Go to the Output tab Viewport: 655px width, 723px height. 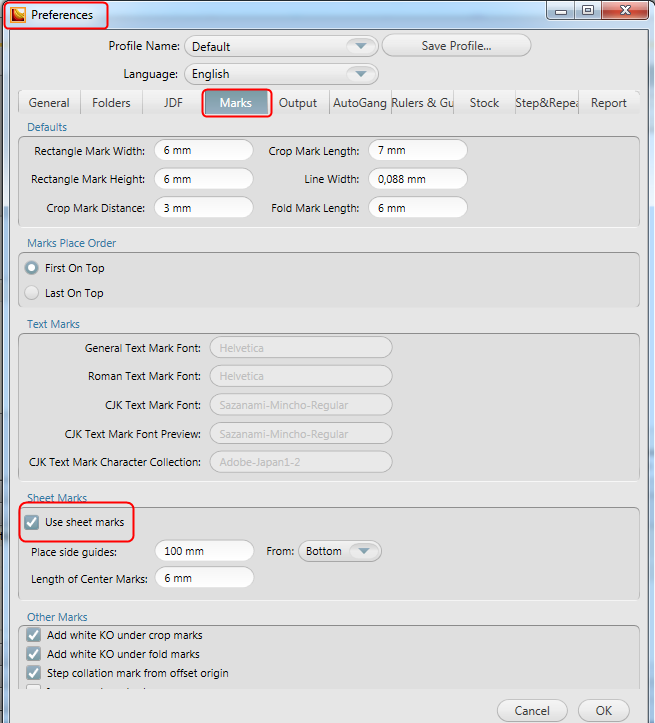click(298, 102)
